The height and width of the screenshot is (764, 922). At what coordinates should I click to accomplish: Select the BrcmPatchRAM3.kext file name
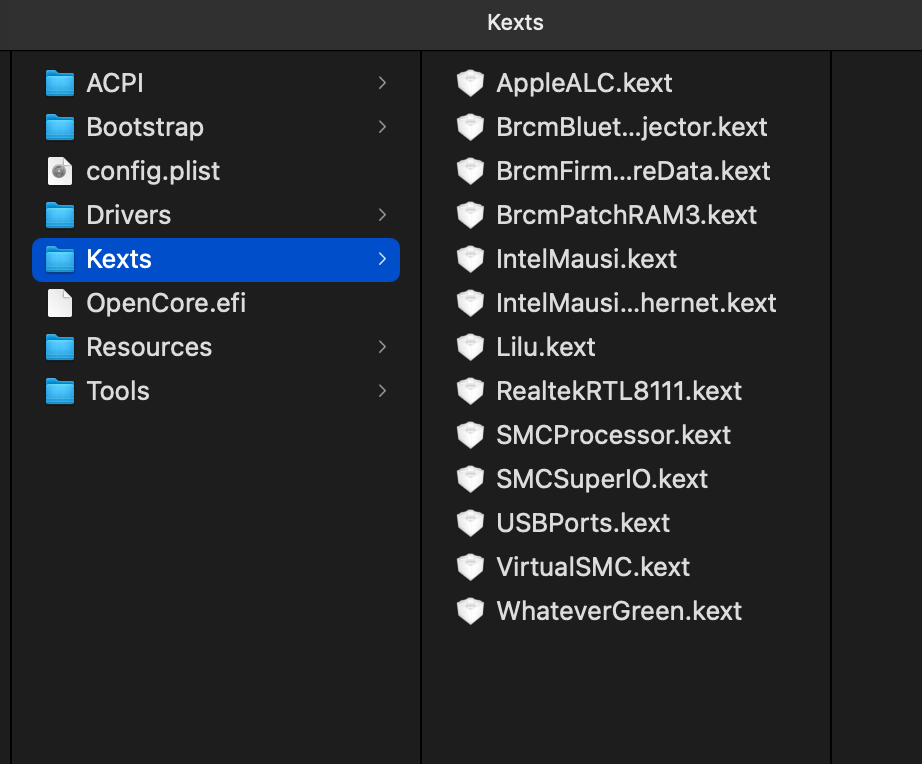[x=626, y=215]
